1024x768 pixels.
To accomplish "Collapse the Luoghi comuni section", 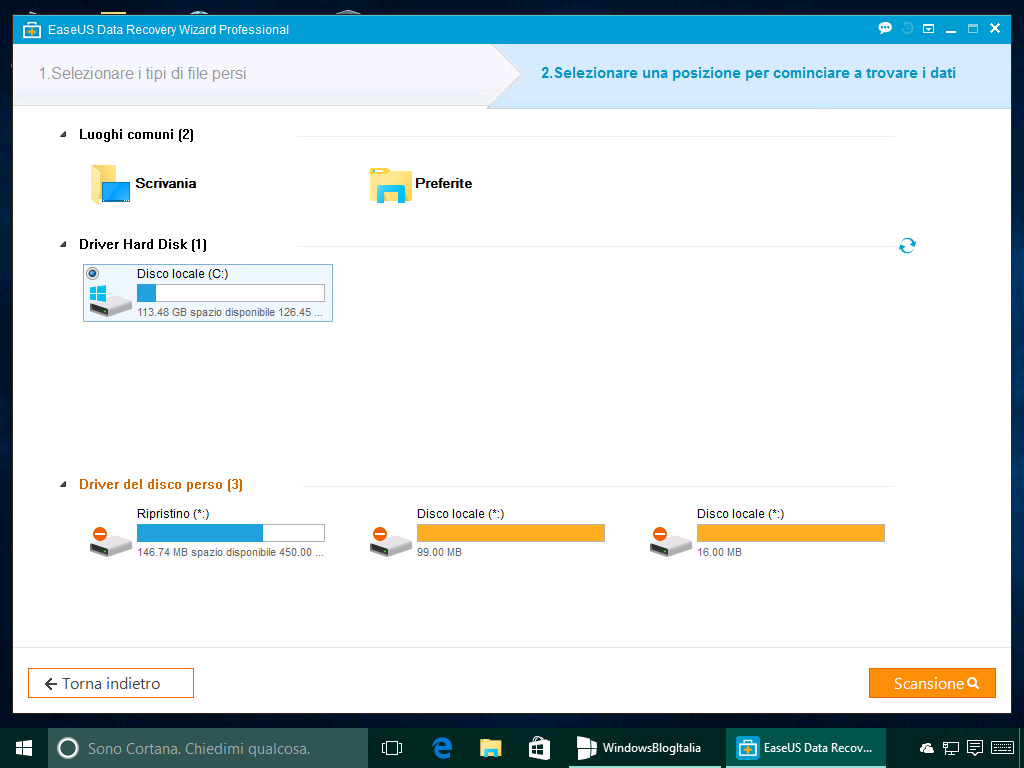I will point(63,135).
